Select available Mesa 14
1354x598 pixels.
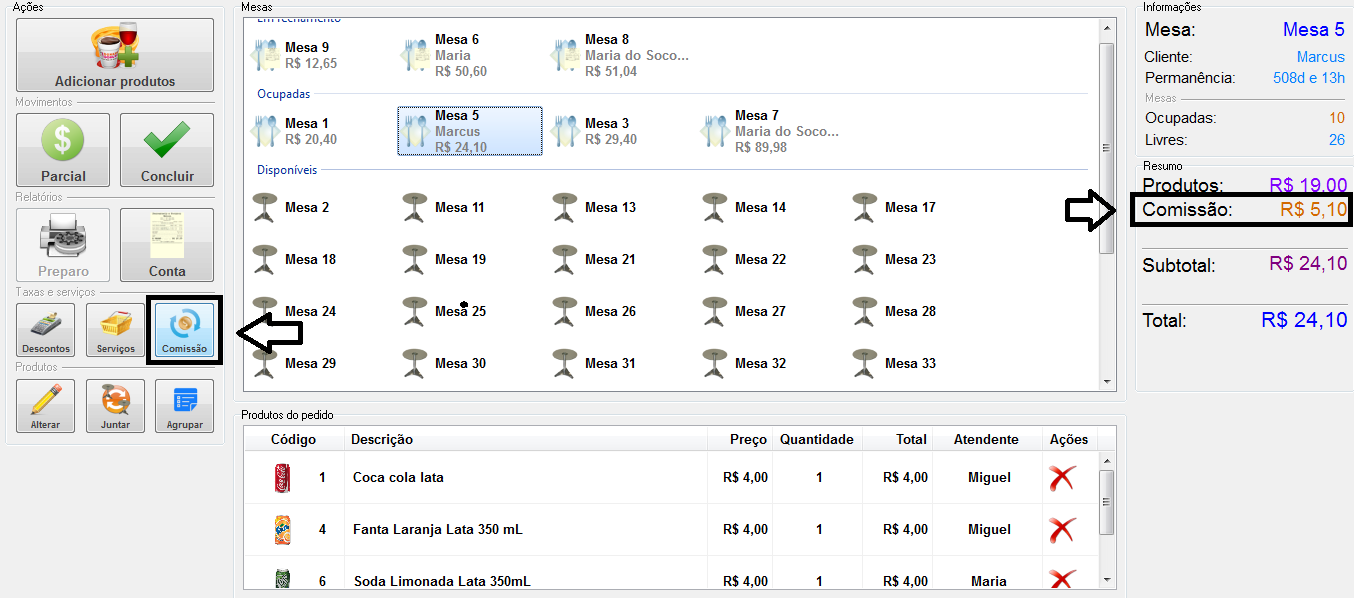(x=745, y=207)
